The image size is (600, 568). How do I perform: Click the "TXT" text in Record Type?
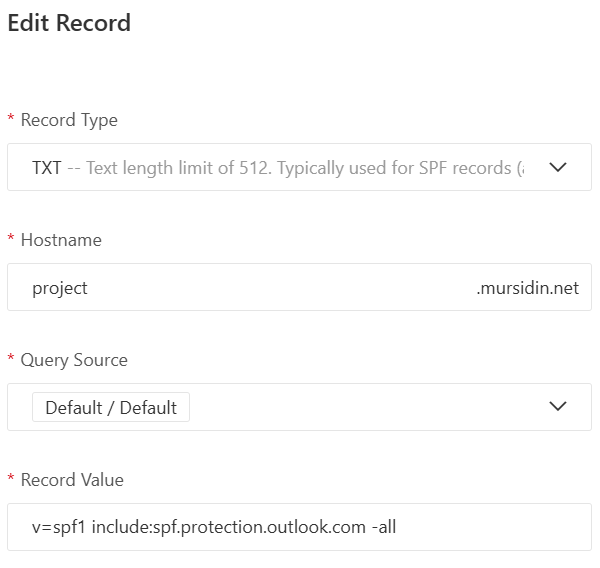pyautogui.click(x=47, y=168)
